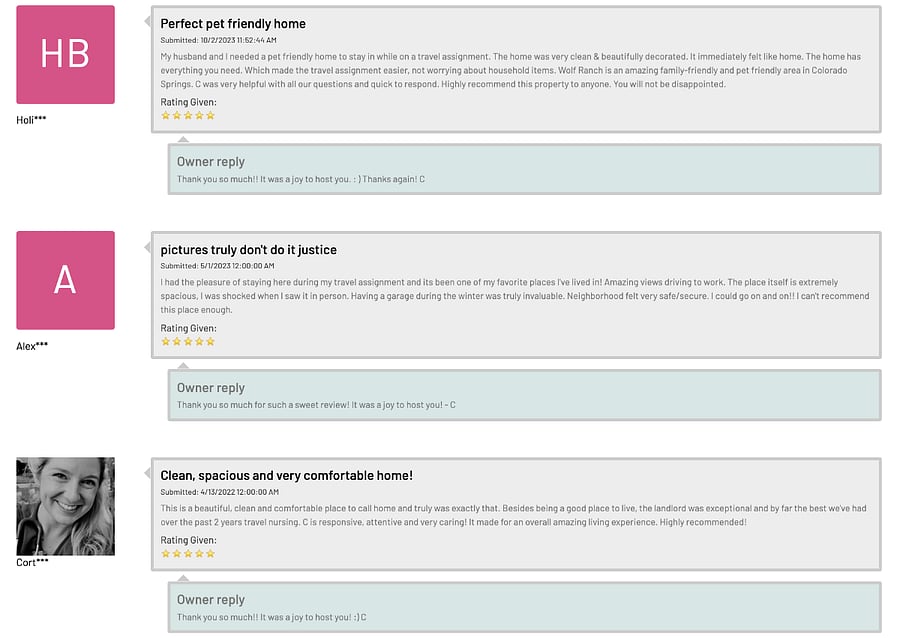Viewport: 900px width, 638px height.
Task: Click the star rating on Holi's review
Action: (188, 116)
